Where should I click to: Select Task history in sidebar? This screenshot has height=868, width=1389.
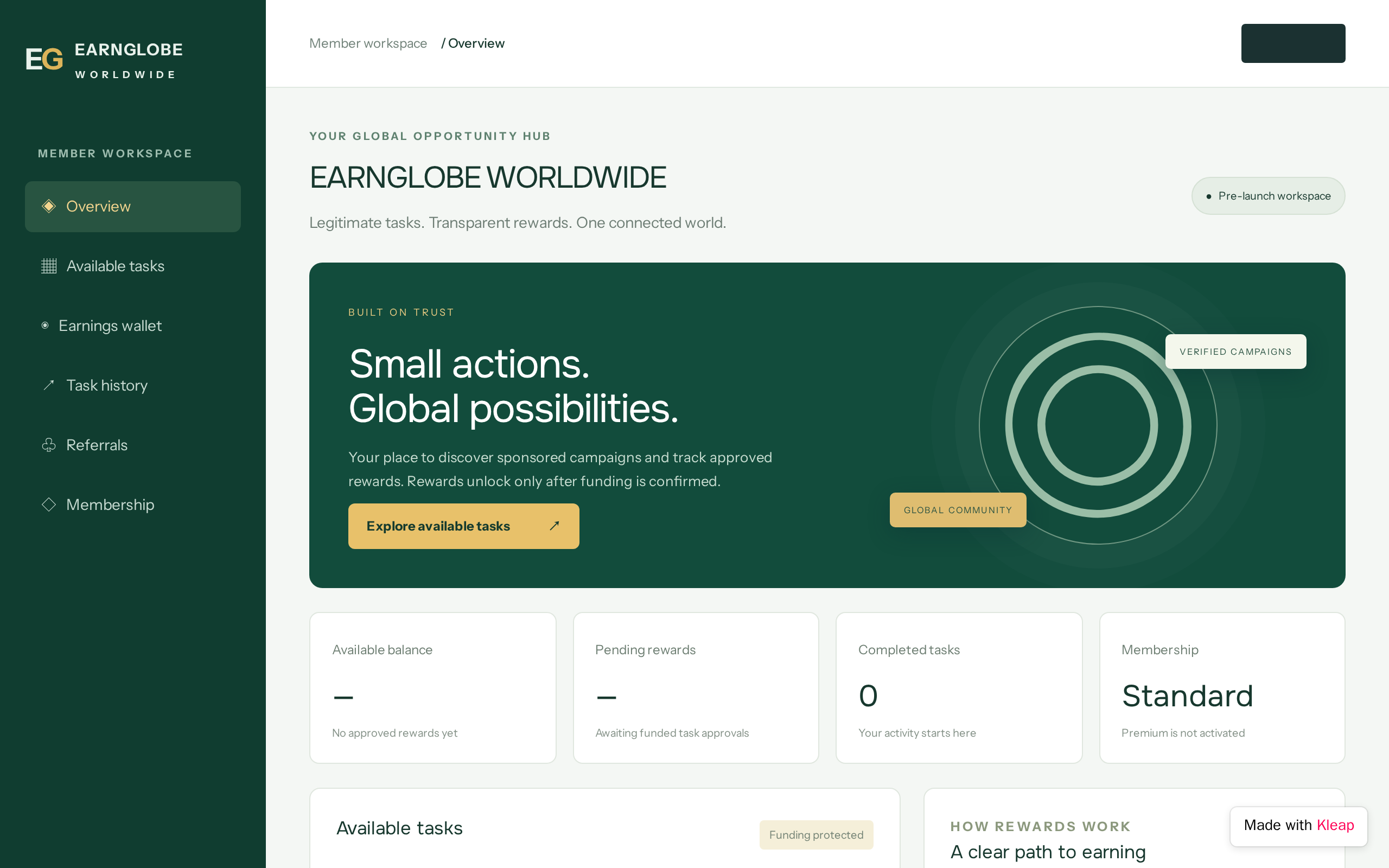[132, 386]
